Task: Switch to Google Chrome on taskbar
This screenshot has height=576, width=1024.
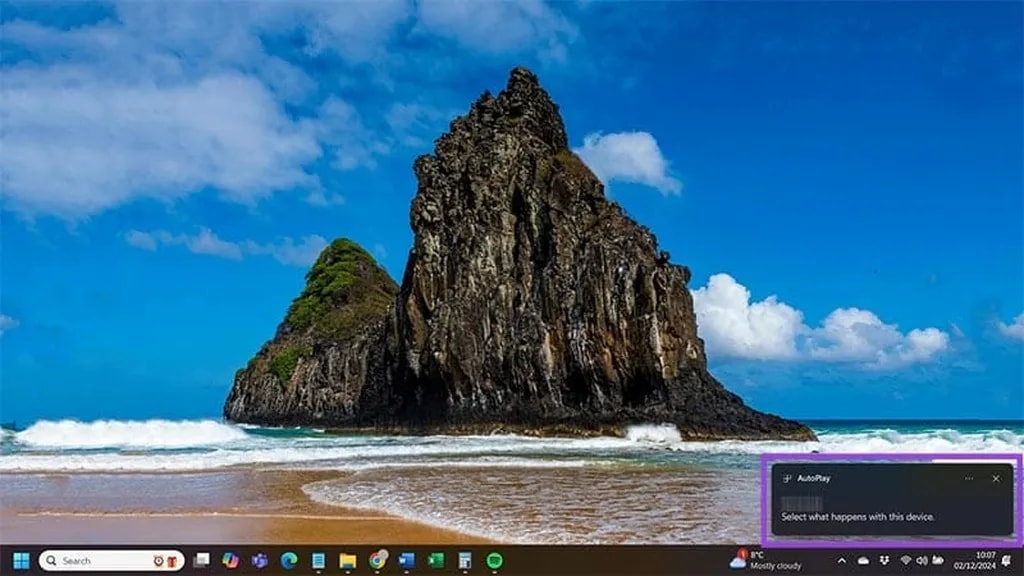Action: point(377,561)
